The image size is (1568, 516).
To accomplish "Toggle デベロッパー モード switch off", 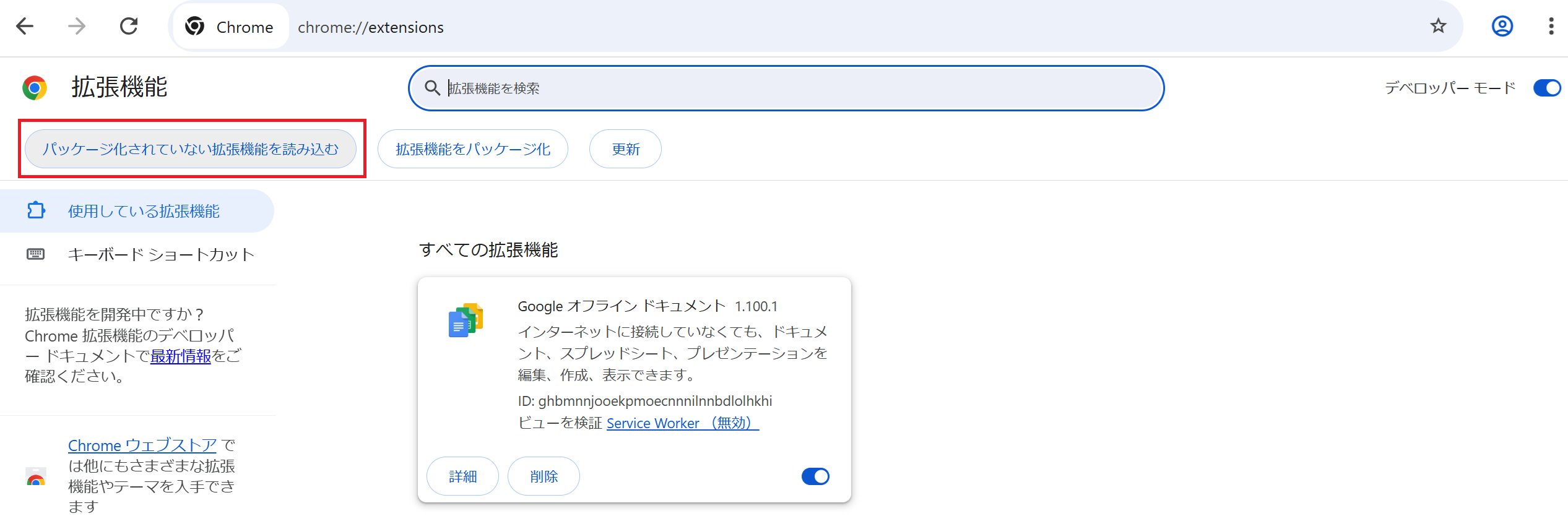I will (x=1546, y=88).
